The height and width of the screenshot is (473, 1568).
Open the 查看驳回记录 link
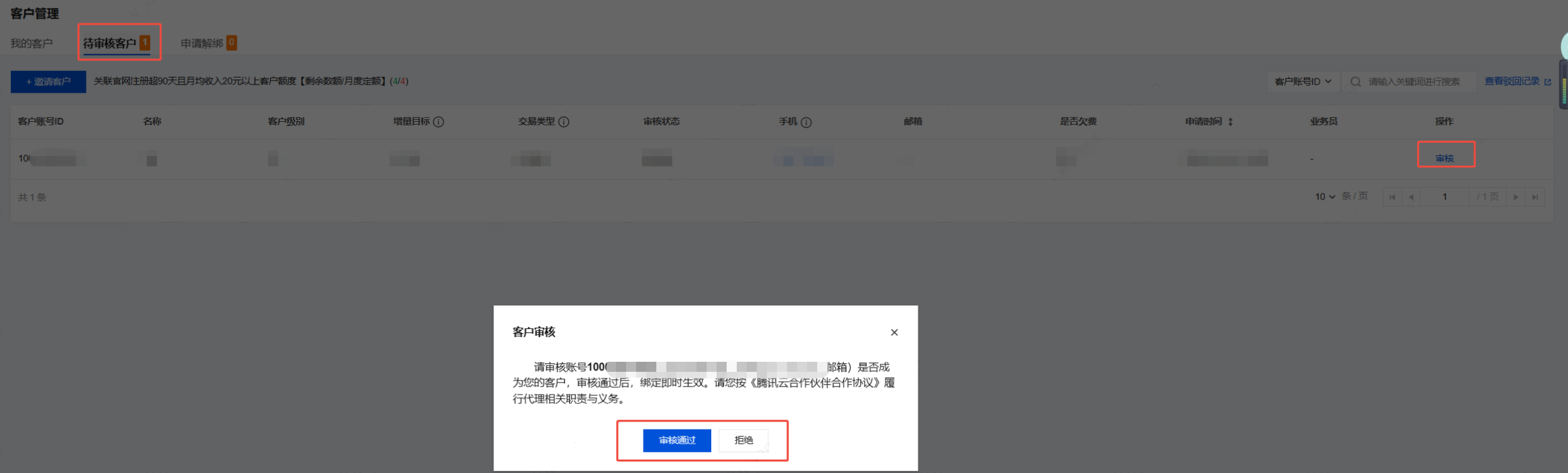click(1517, 82)
